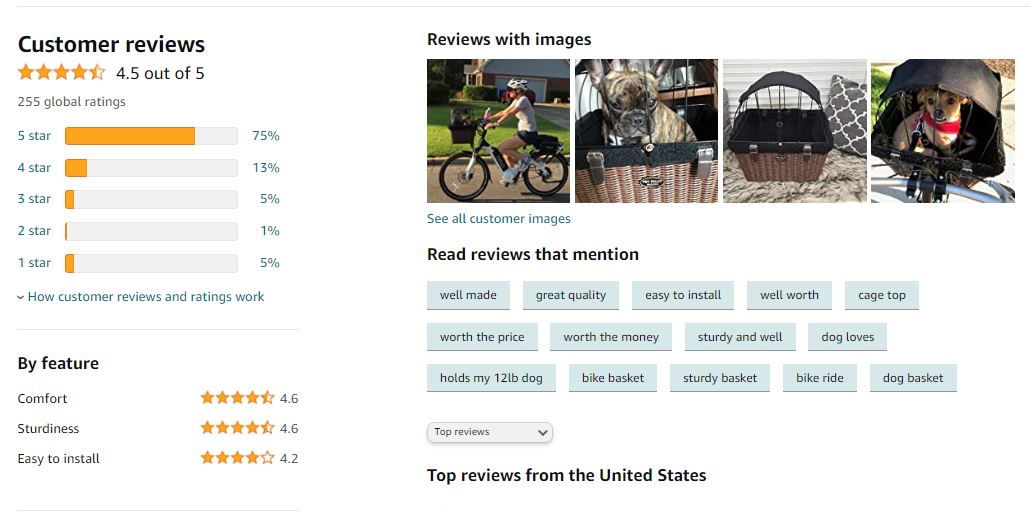Viewport: 1030px width, 522px height.
Task: Select the "well made" review tag
Action: pyautogui.click(x=468, y=295)
